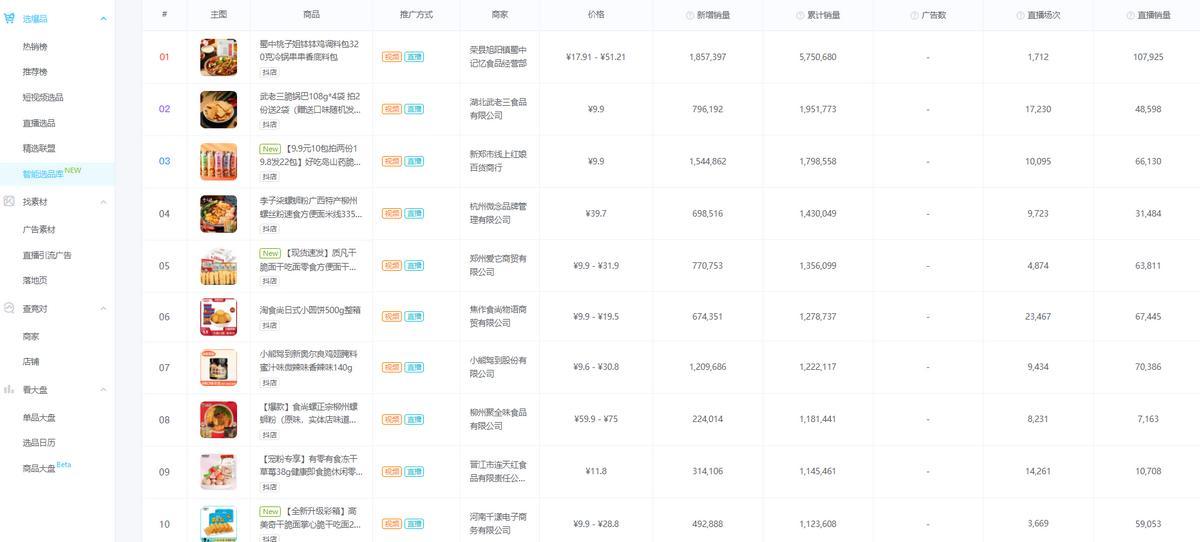
Task: Collapse the 查竞对 section chevron
Action: coord(102,309)
